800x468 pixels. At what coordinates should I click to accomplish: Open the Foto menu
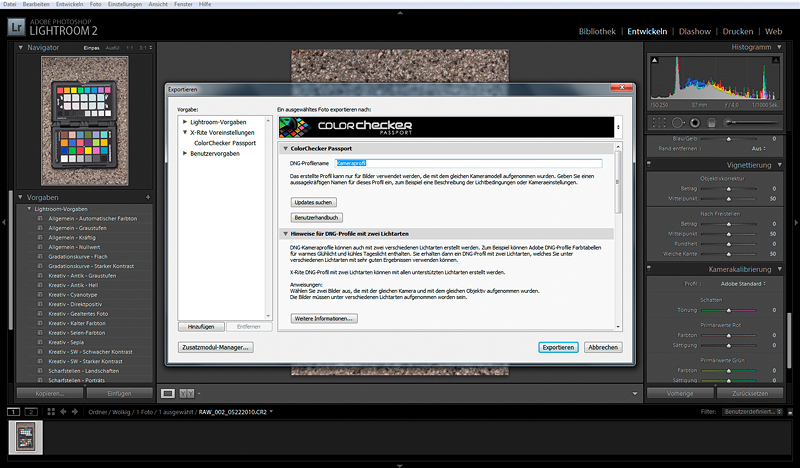(95, 4)
